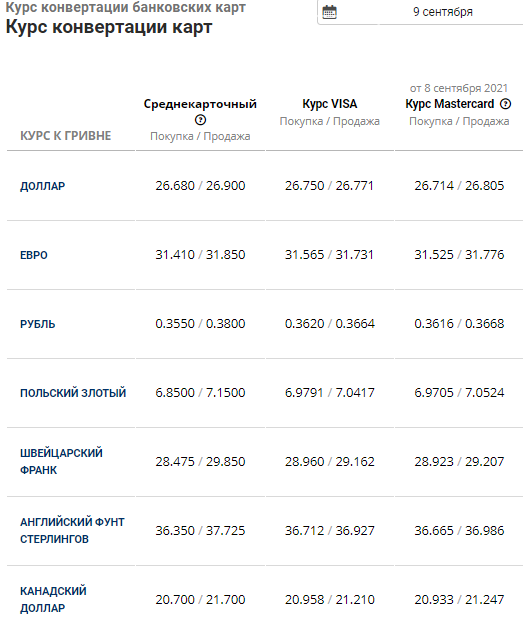Select euro Mastercard rate 31.525 / 31.776
Viewport: 523px width, 625px height.
click(x=459, y=255)
